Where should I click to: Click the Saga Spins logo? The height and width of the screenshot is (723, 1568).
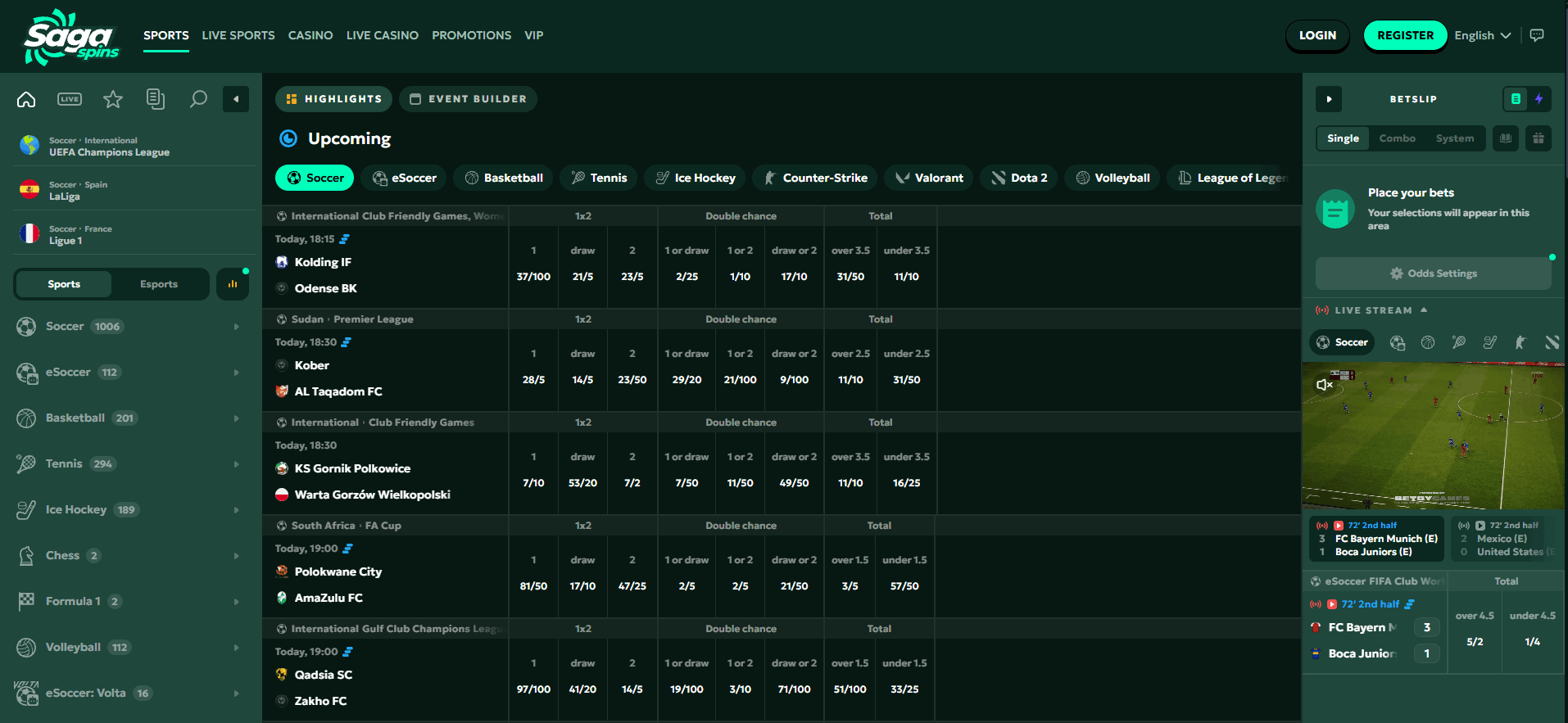tap(71, 37)
